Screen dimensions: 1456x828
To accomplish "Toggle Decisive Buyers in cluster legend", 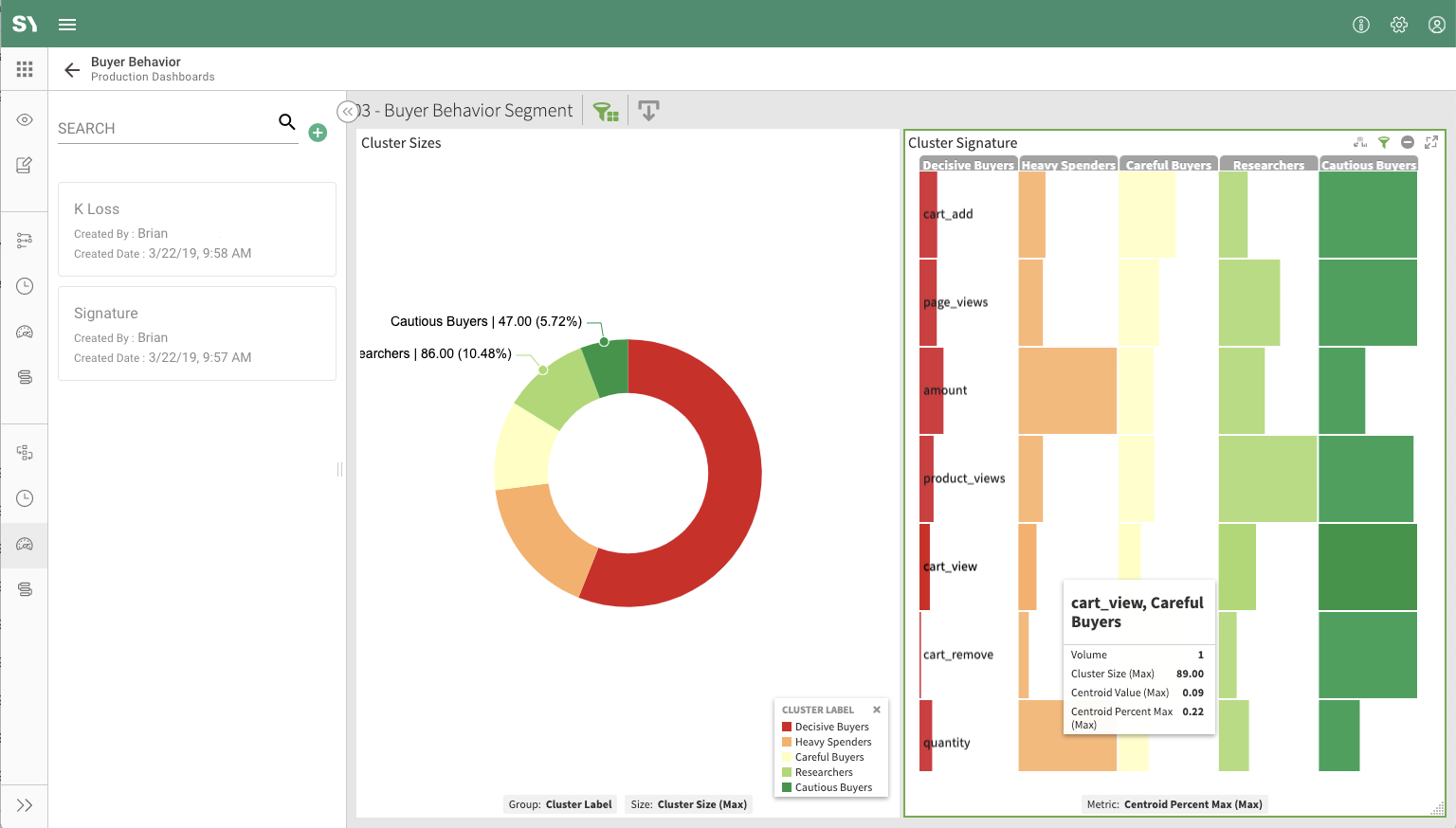I will (x=831, y=727).
